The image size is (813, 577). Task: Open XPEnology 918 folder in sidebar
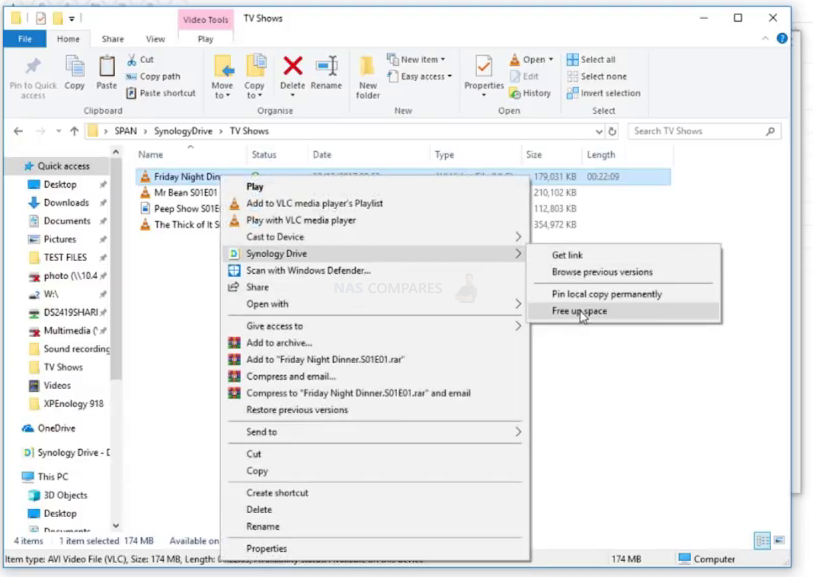pyautogui.click(x=73, y=404)
